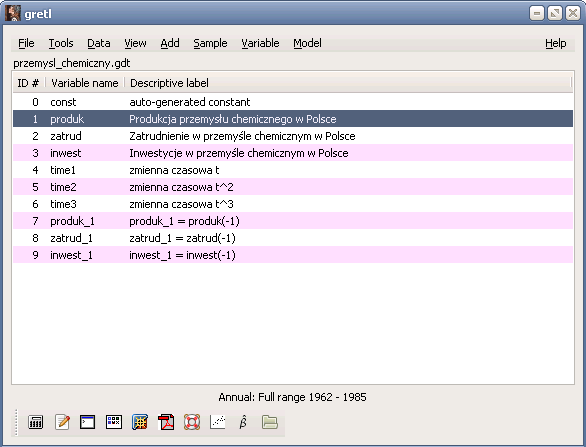This screenshot has height=447, width=586.
Task: Select the time2 variable row
Action: point(293,187)
